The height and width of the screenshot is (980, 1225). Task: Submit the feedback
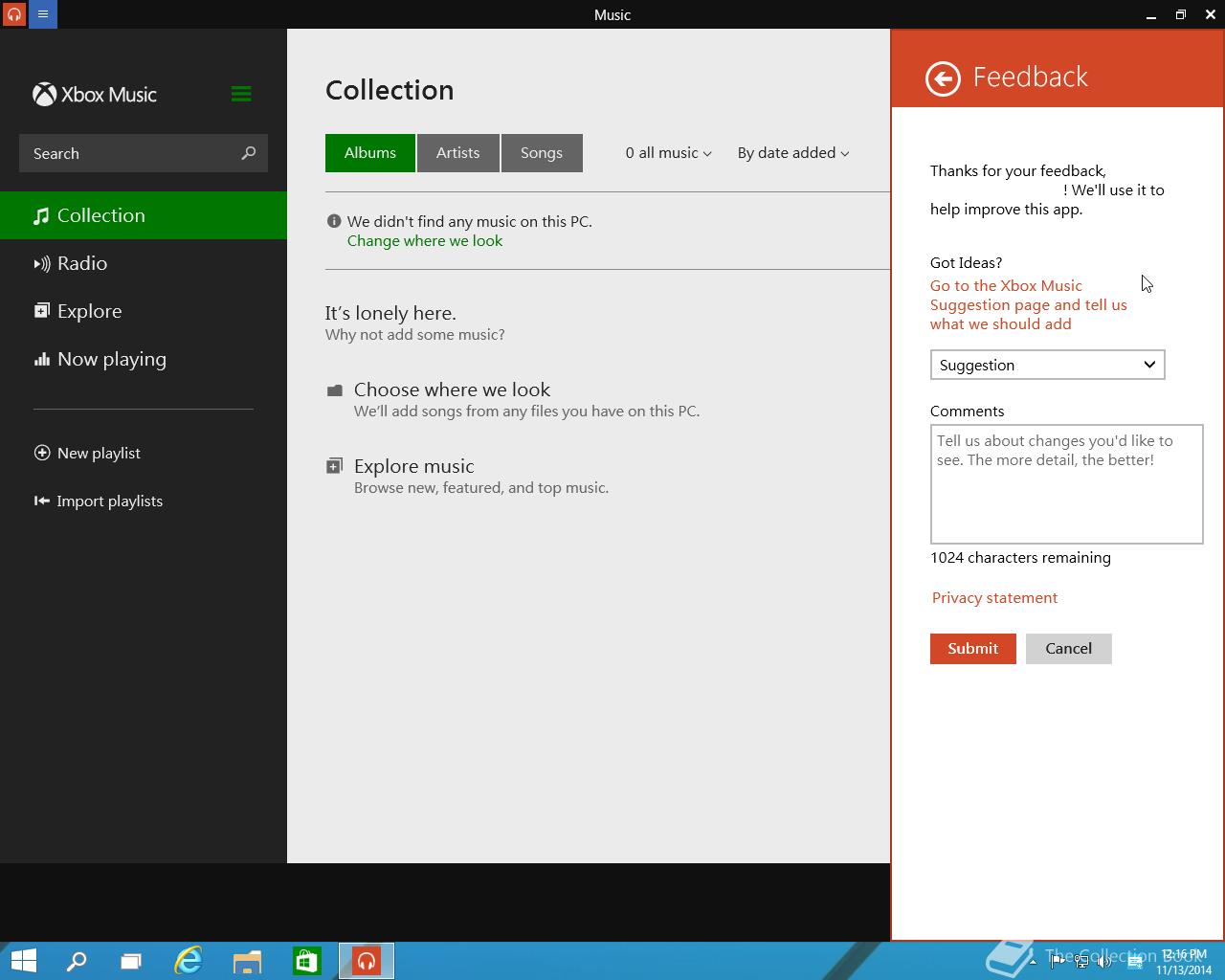coord(973,649)
